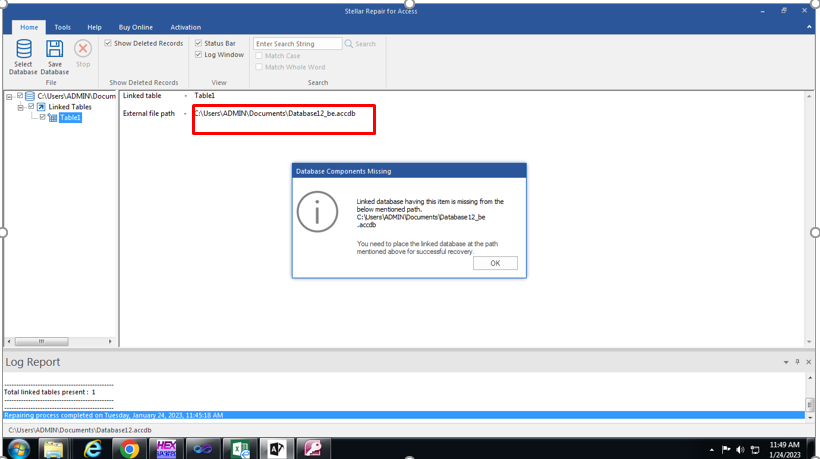Toggle the Status Bar checkbox
Viewport: 820px width, 459px height.
(198, 43)
